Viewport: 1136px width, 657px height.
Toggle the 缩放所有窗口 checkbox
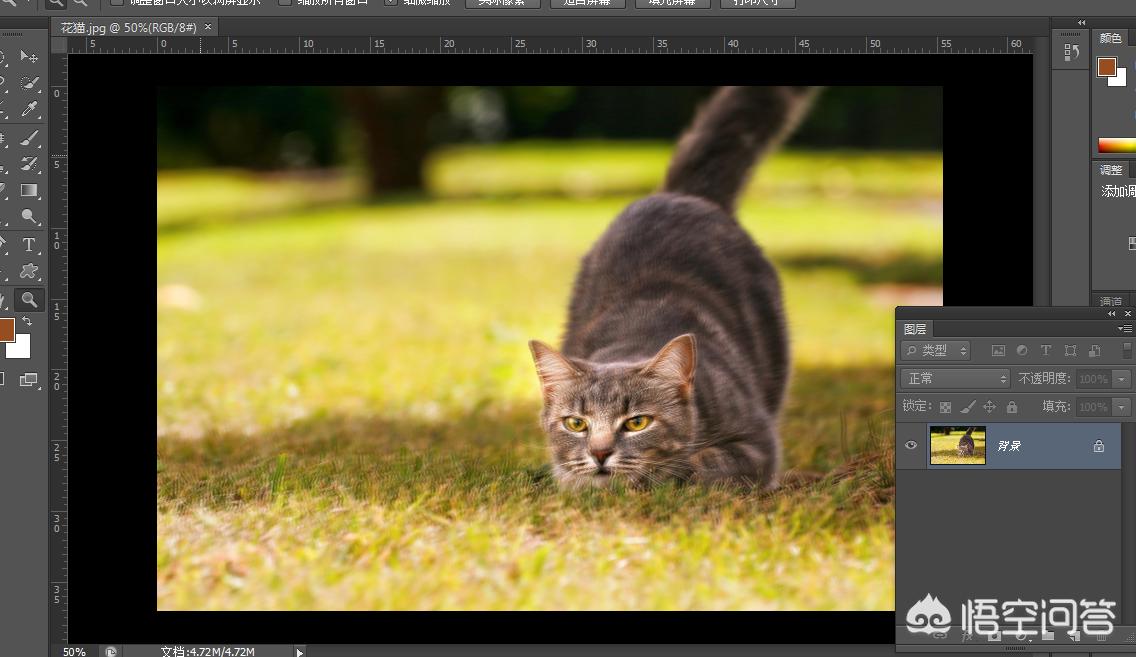(285, 2)
